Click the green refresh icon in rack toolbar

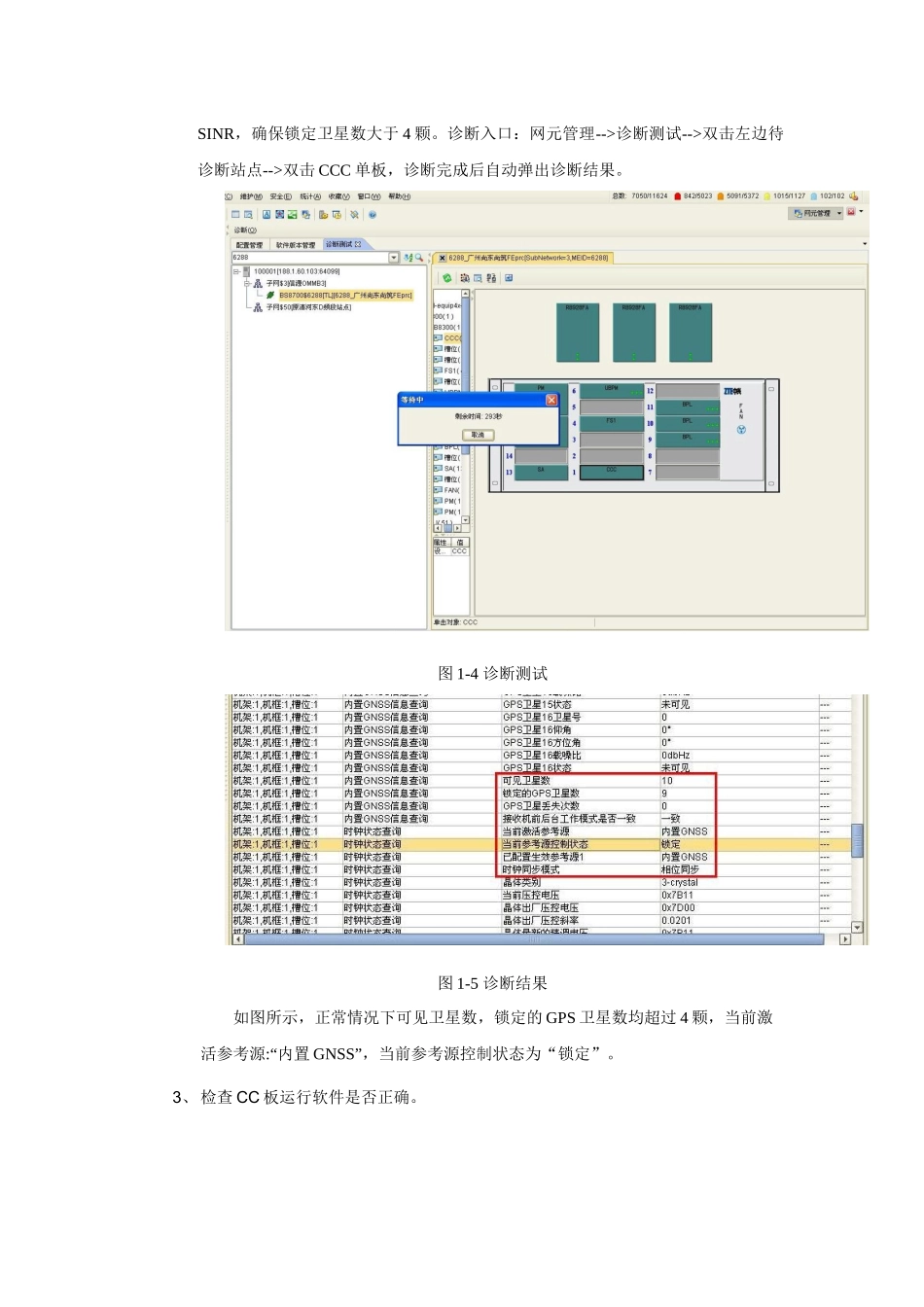coord(447,278)
